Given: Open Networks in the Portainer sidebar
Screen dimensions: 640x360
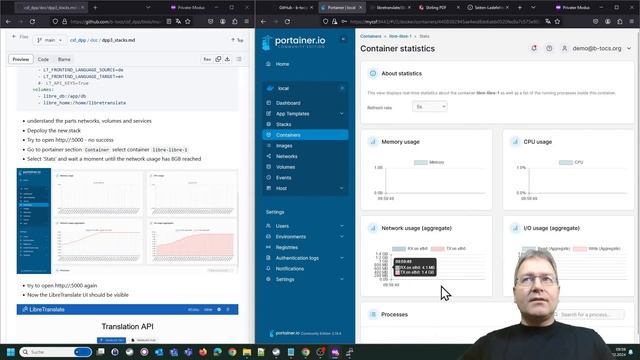Looking at the screenshot, I should click(x=286, y=156).
